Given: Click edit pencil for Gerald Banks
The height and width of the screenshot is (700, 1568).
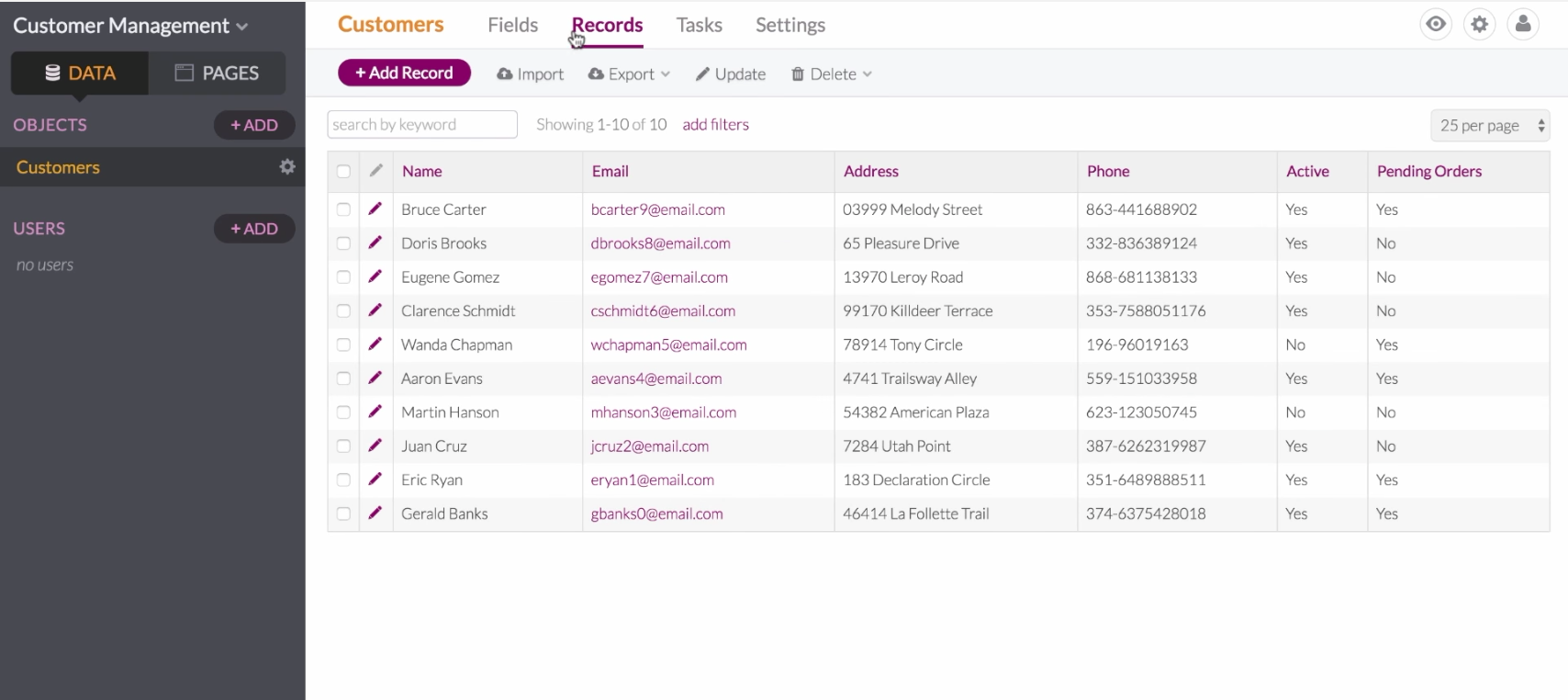Looking at the screenshot, I should click(375, 514).
